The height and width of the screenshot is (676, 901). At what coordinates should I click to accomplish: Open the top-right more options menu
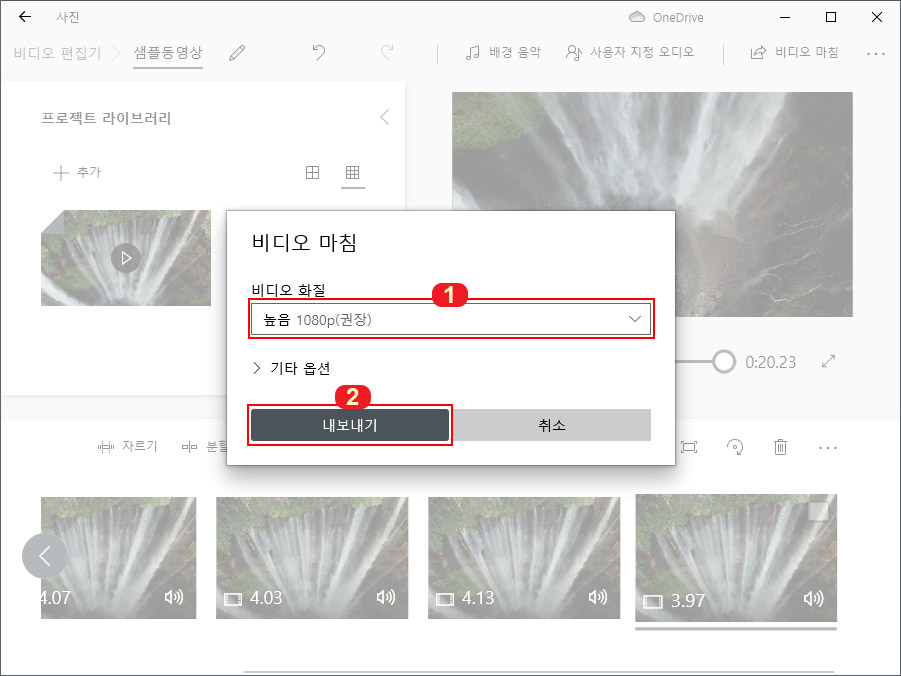coord(874,52)
